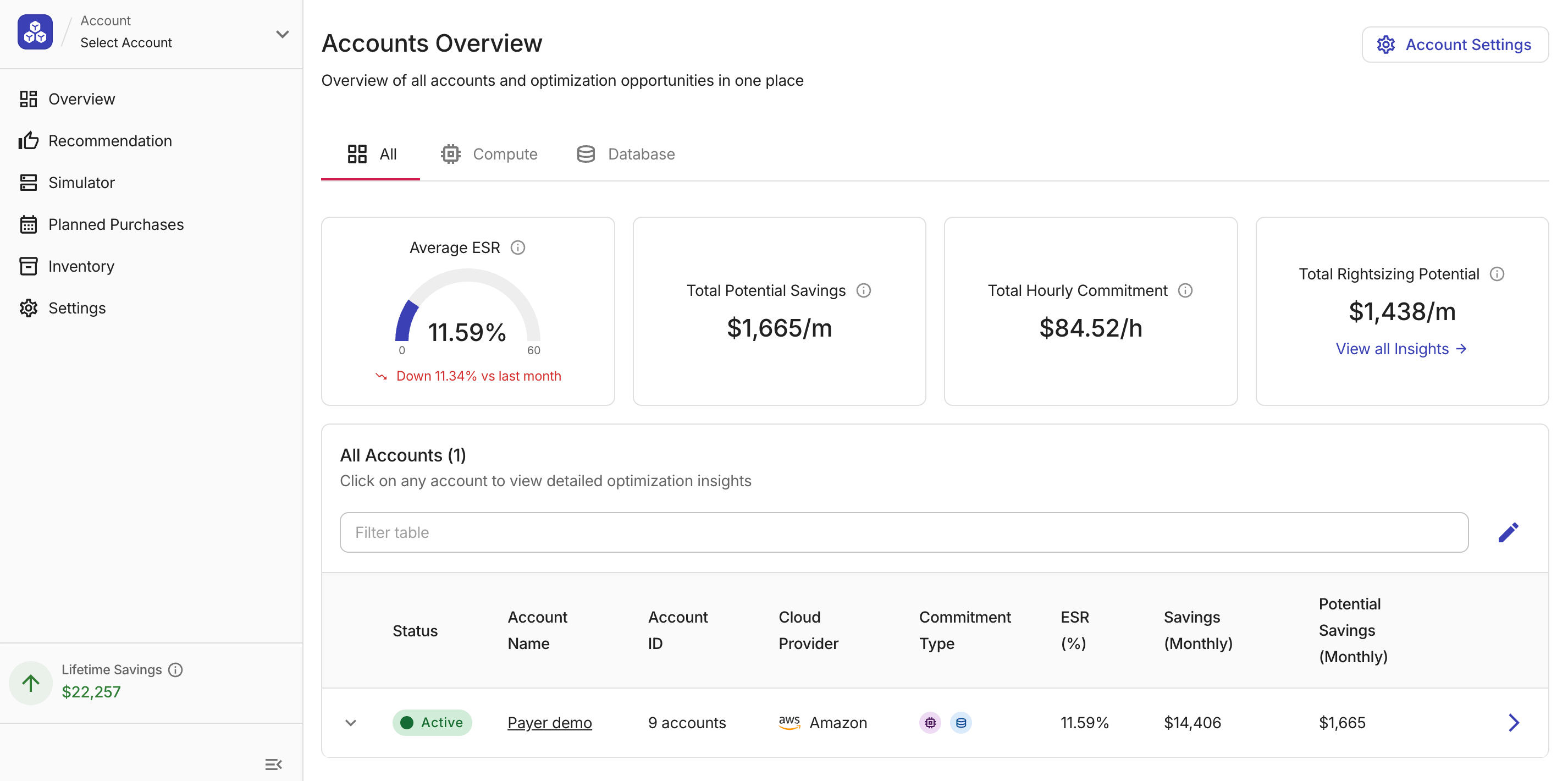Open Planned Purchases in the sidebar
The image size is (1568, 781).
(x=101, y=224)
